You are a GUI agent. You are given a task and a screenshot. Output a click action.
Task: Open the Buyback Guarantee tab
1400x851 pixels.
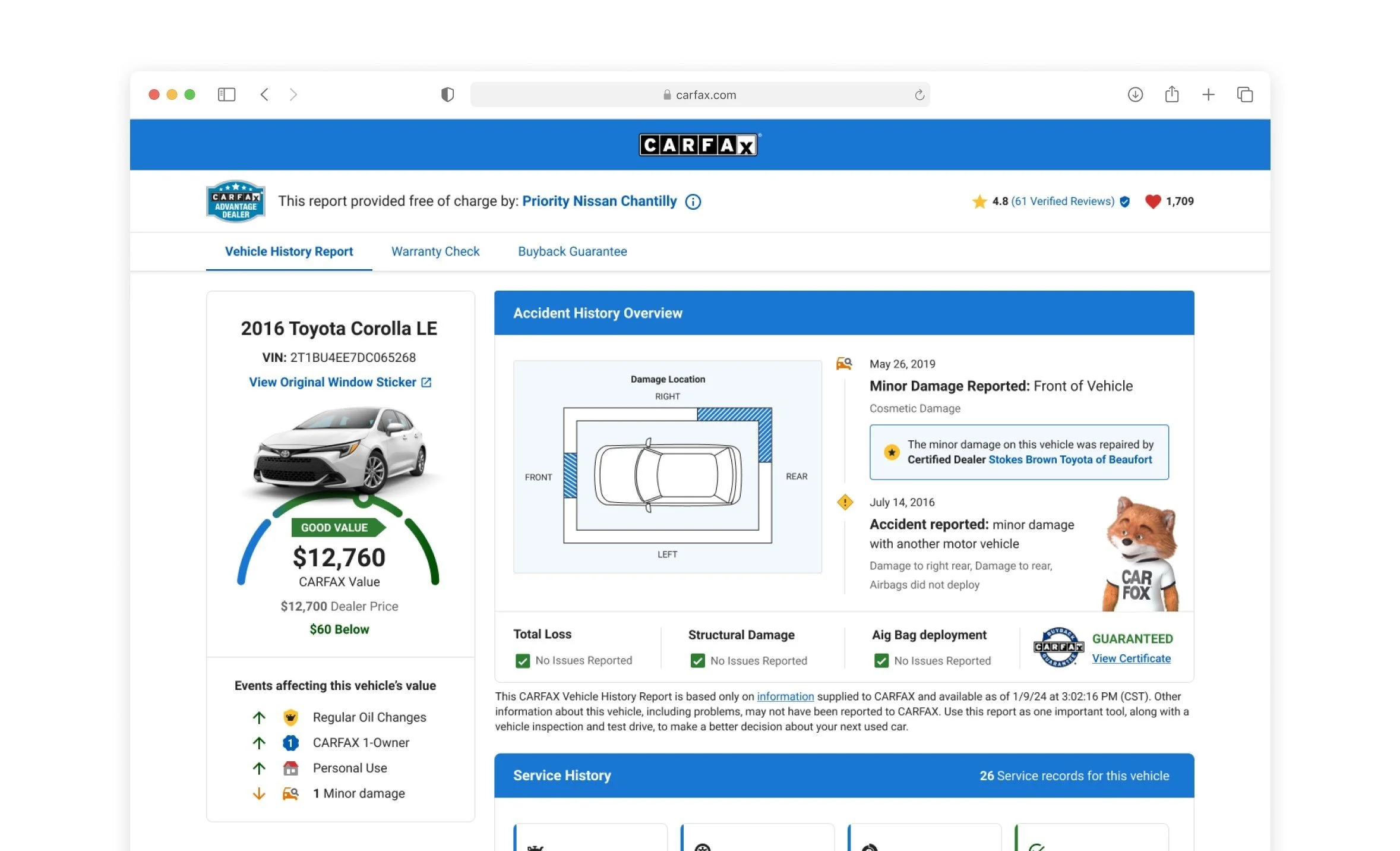[572, 251]
